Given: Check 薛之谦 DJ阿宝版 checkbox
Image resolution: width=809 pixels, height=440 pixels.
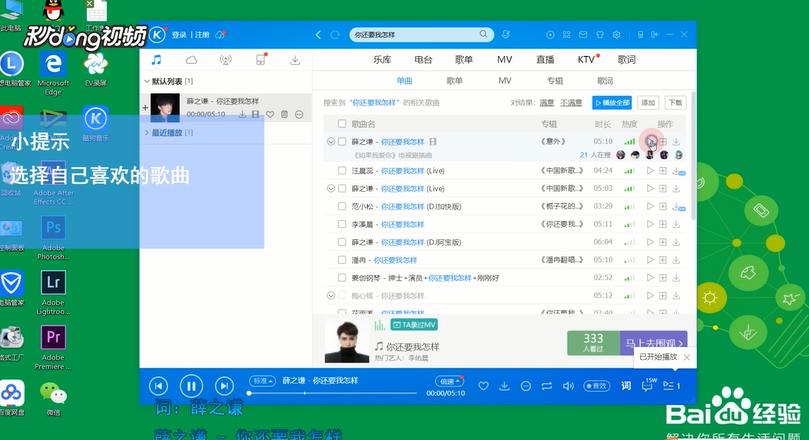Looking at the screenshot, I should (x=342, y=242).
